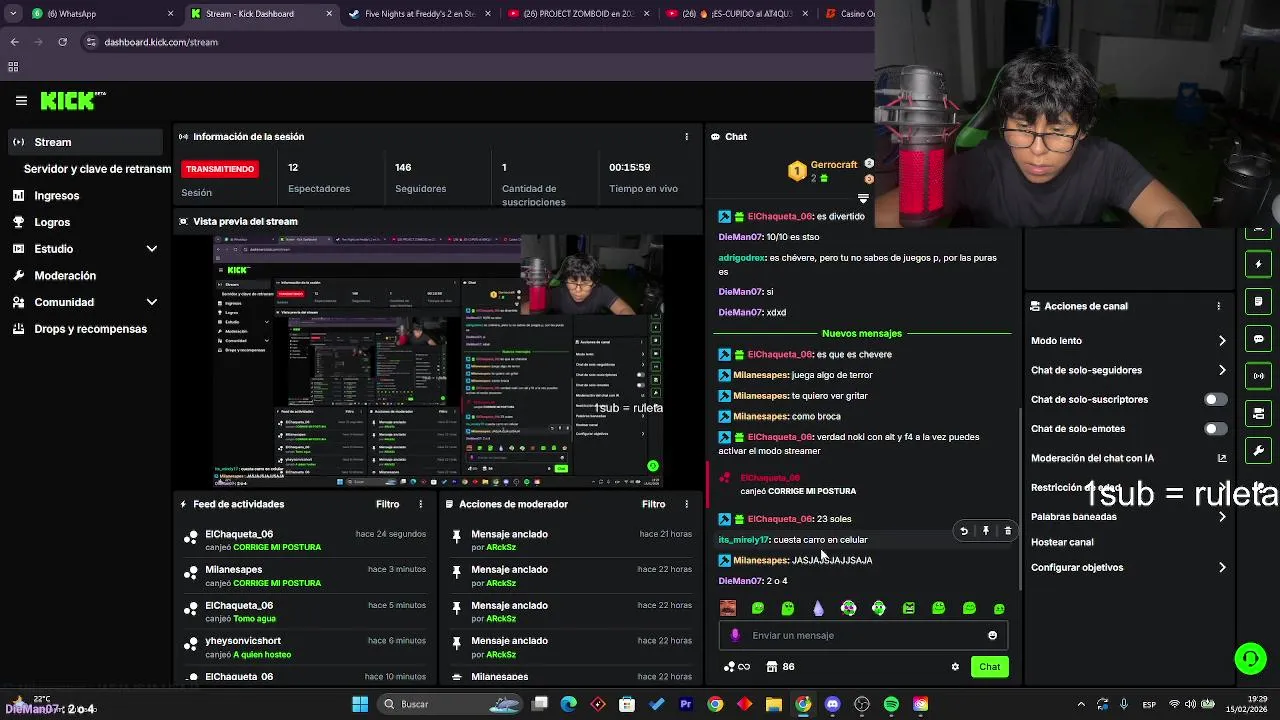The width and height of the screenshot is (1280, 720).
Task: Open Acciones de moderador options menu
Action: tap(686, 504)
